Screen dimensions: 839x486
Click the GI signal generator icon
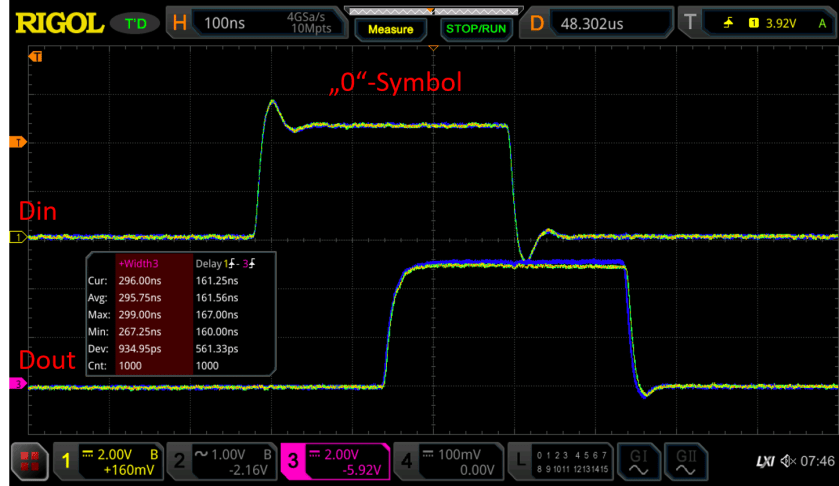[638, 461]
